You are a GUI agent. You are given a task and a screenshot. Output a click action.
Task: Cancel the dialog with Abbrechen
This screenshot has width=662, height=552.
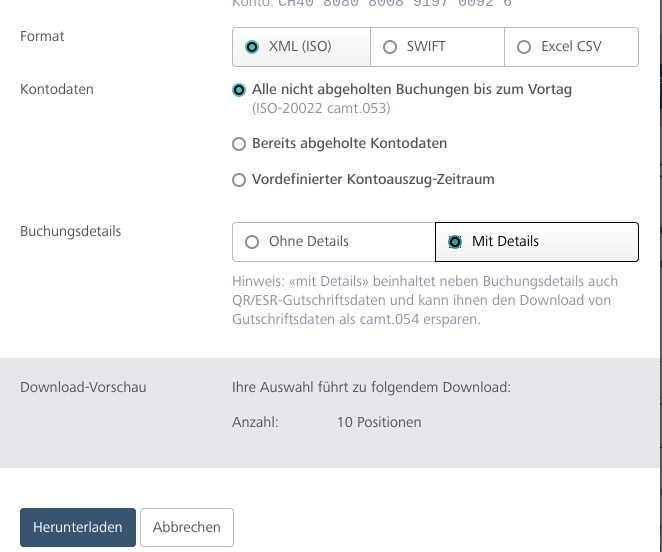[187, 527]
